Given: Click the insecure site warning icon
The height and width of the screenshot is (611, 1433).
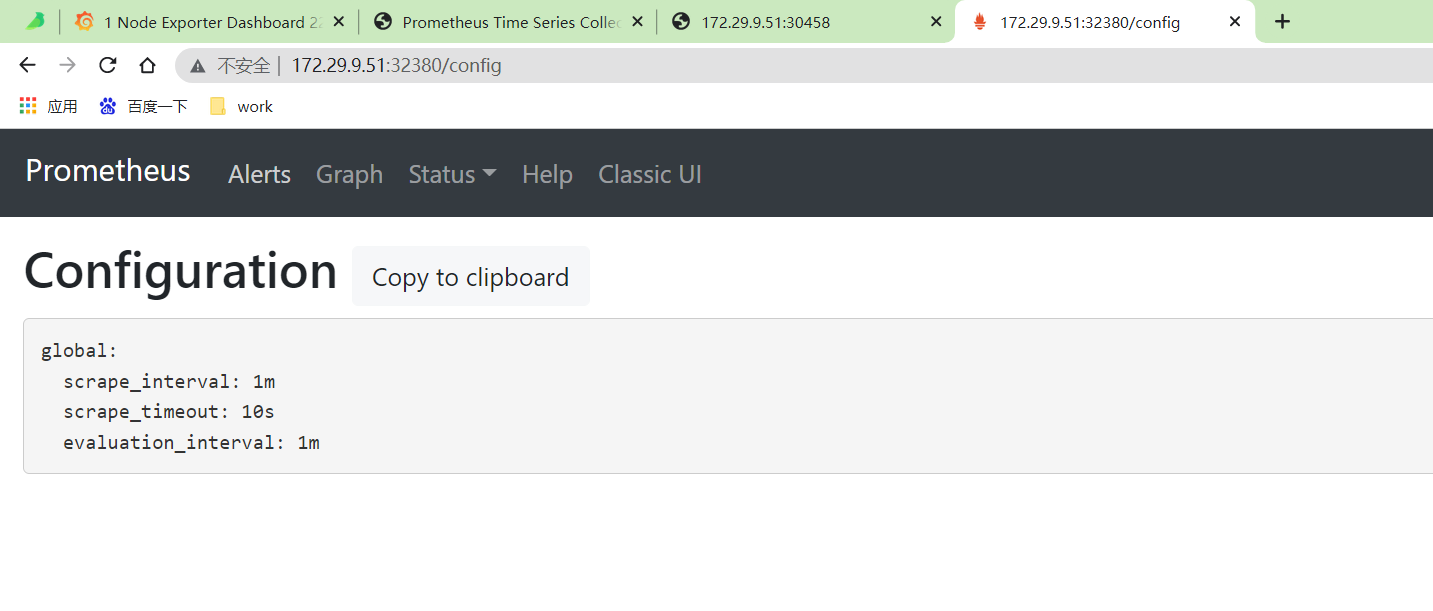Looking at the screenshot, I should coord(198,66).
